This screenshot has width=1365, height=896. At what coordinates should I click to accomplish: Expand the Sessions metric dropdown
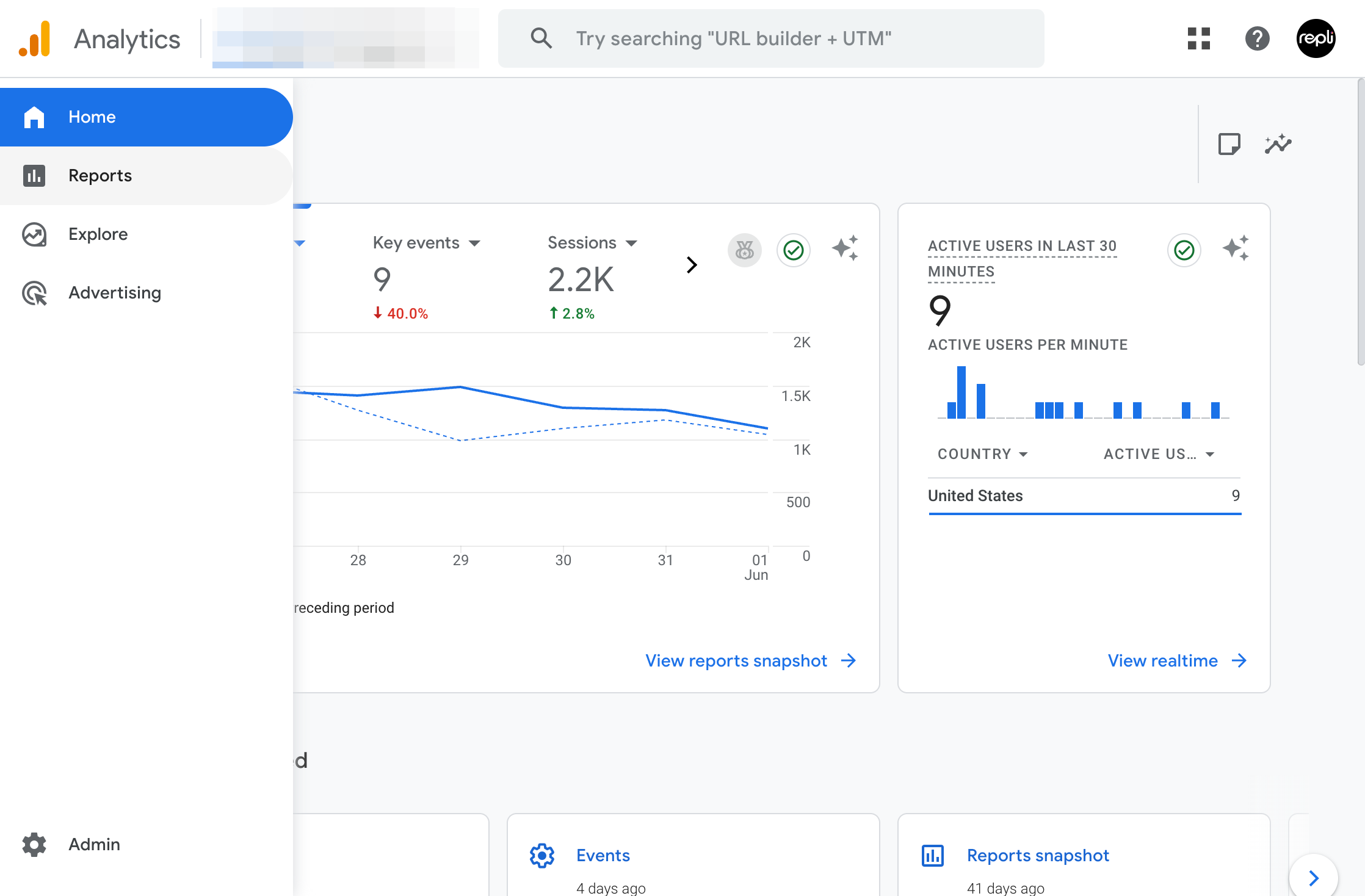[x=592, y=243]
